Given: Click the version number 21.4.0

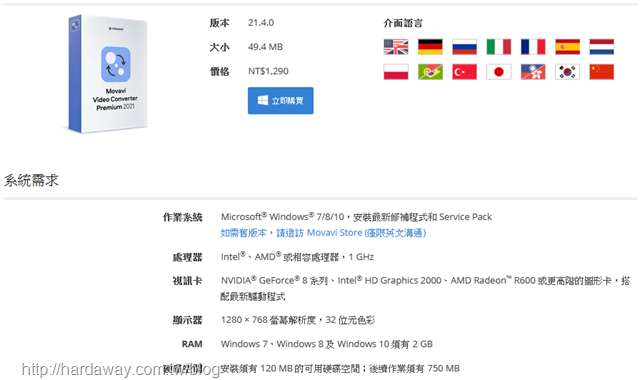Looking at the screenshot, I should 261,22.
